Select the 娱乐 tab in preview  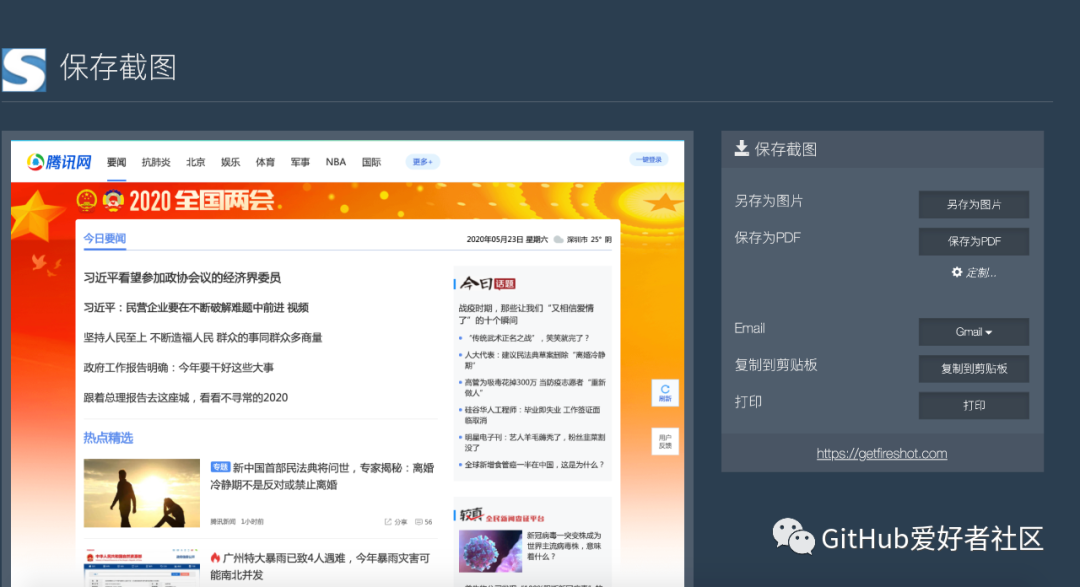pyautogui.click(x=230, y=163)
